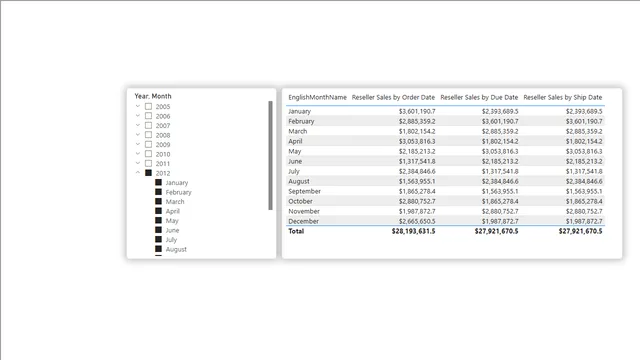Image resolution: width=640 pixels, height=360 pixels.
Task: Click the slicer vertical scrollbar
Action: [x=270, y=156]
